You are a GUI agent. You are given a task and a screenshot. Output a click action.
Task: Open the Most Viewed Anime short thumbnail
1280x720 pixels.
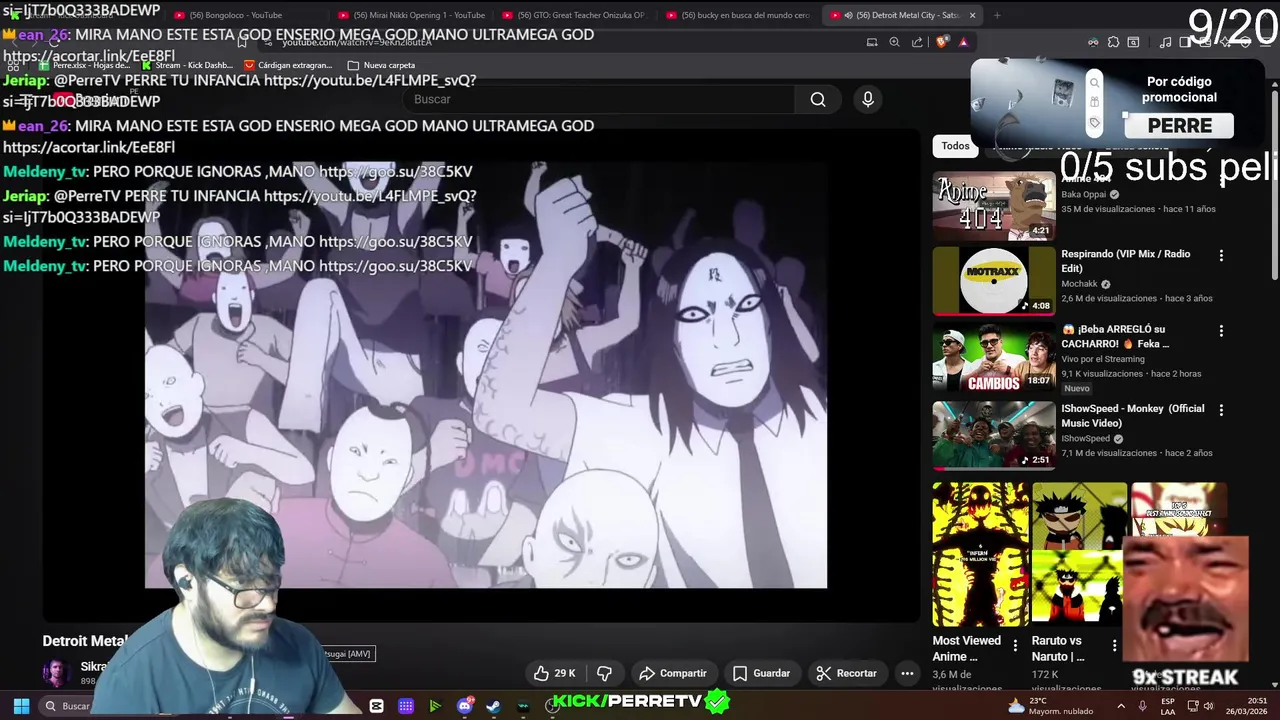(980, 554)
